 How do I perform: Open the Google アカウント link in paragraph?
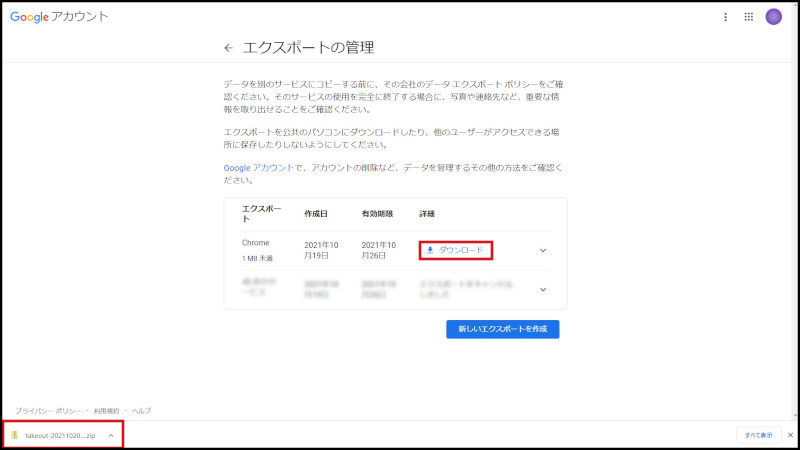coord(259,167)
